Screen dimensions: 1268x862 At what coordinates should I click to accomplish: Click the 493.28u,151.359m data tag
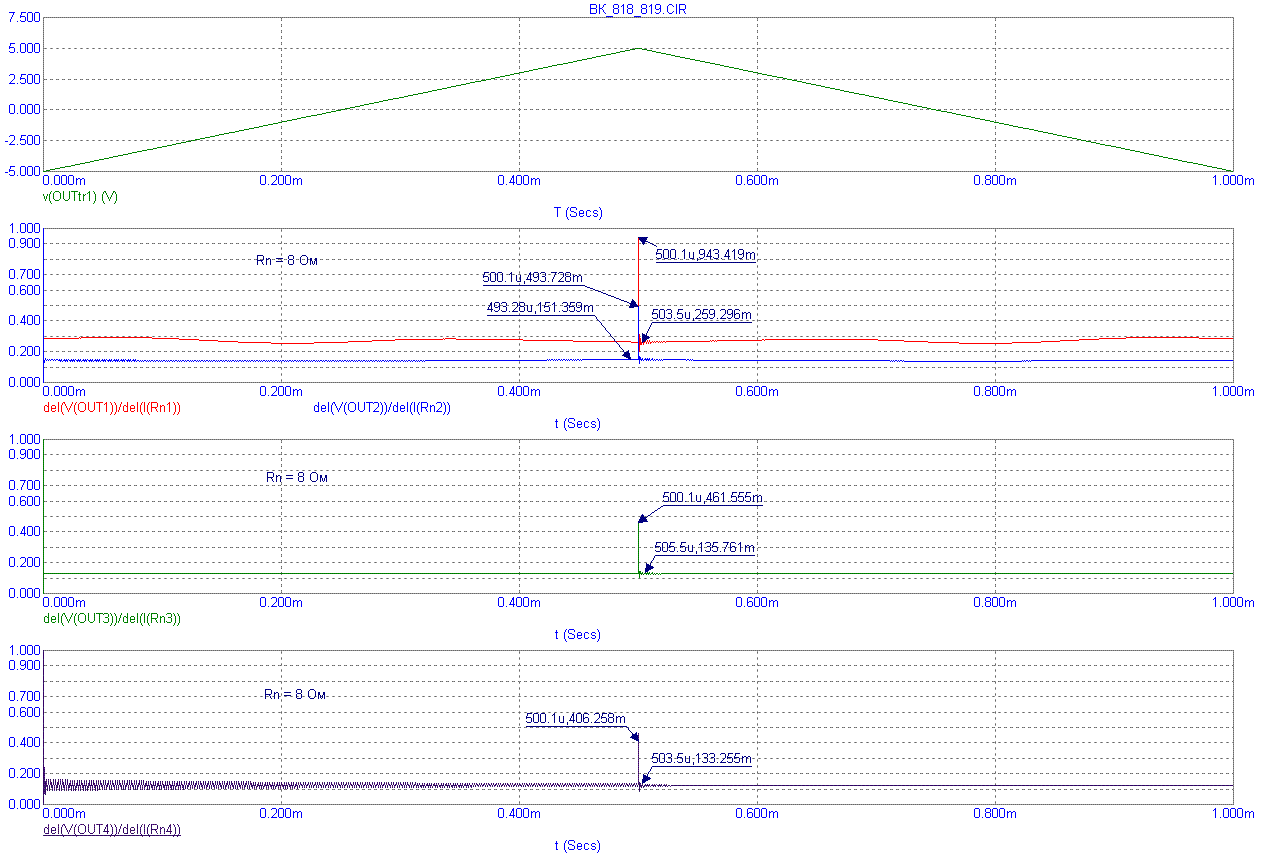(x=540, y=308)
